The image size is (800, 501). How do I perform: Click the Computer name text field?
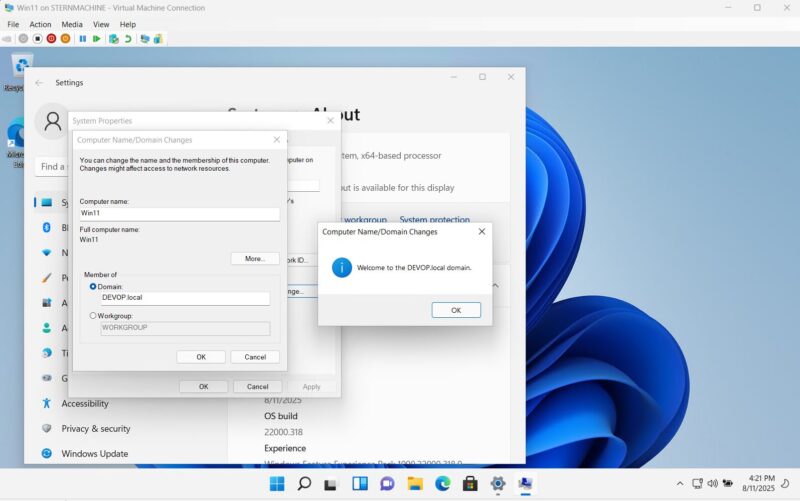pyautogui.click(x=180, y=214)
